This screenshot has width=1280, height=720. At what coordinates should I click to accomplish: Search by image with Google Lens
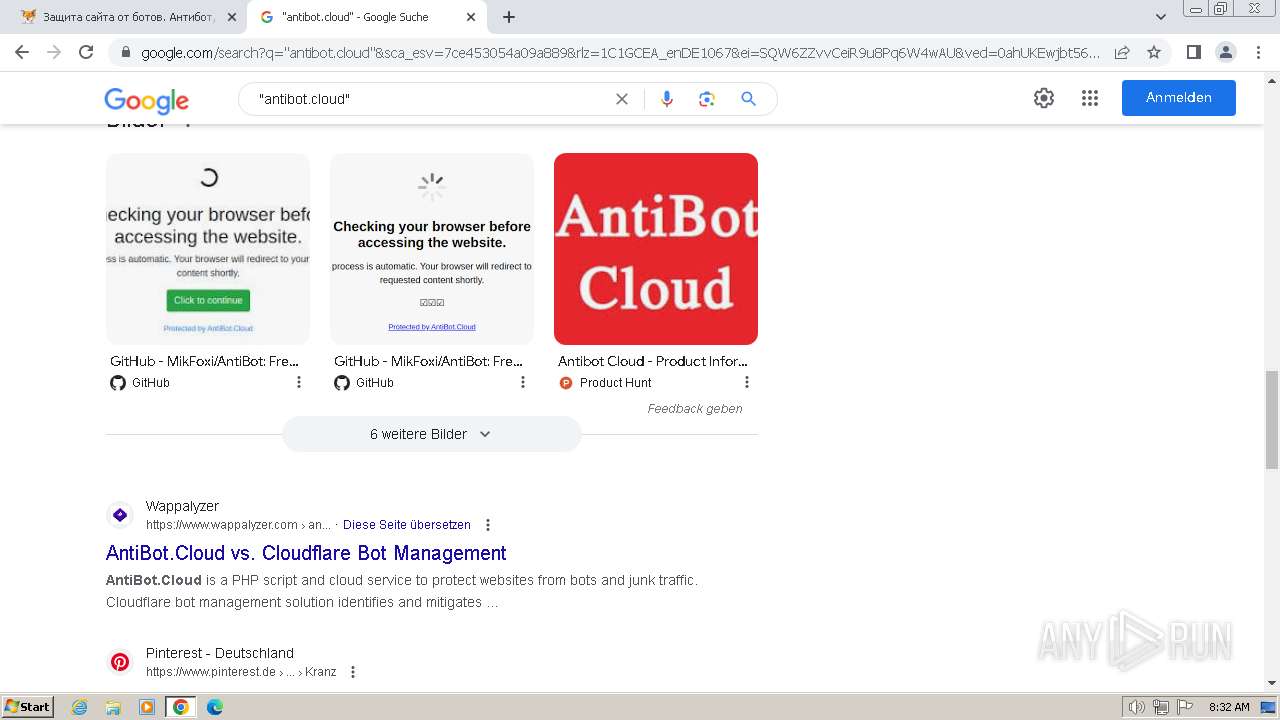(x=707, y=99)
